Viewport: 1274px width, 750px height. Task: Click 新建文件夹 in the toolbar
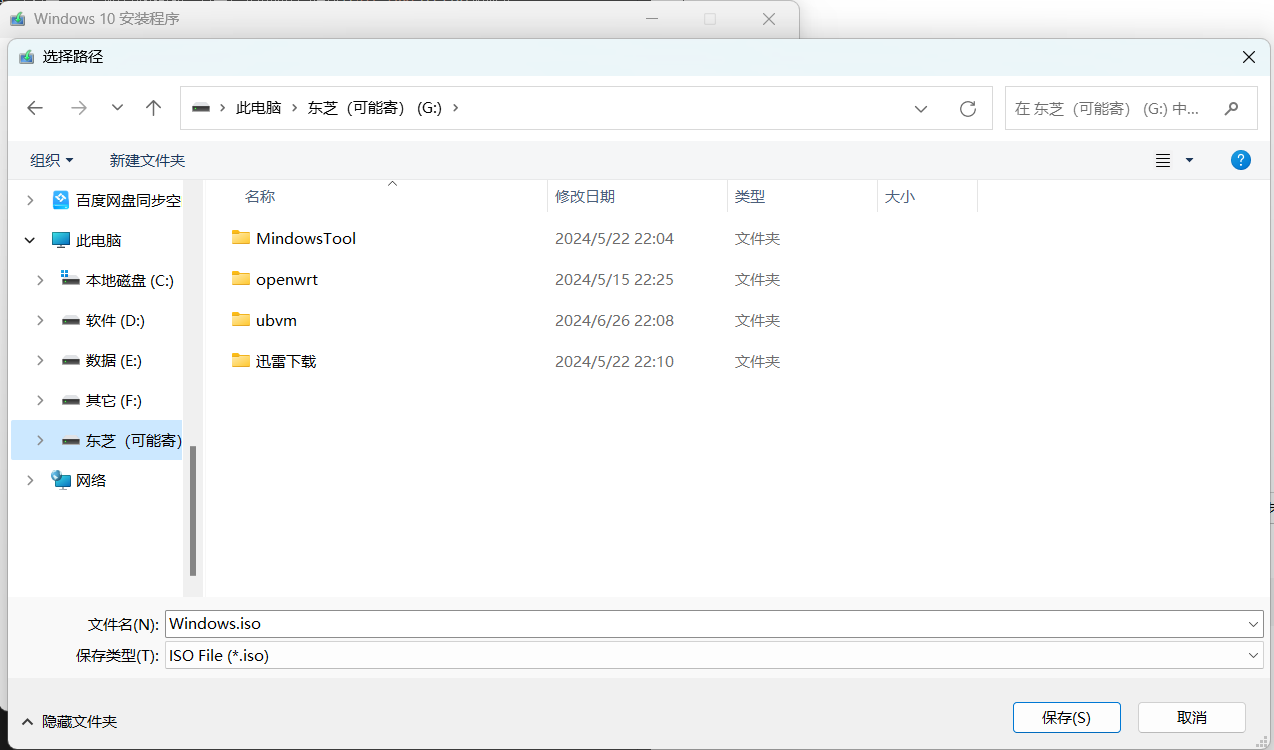pyautogui.click(x=147, y=160)
